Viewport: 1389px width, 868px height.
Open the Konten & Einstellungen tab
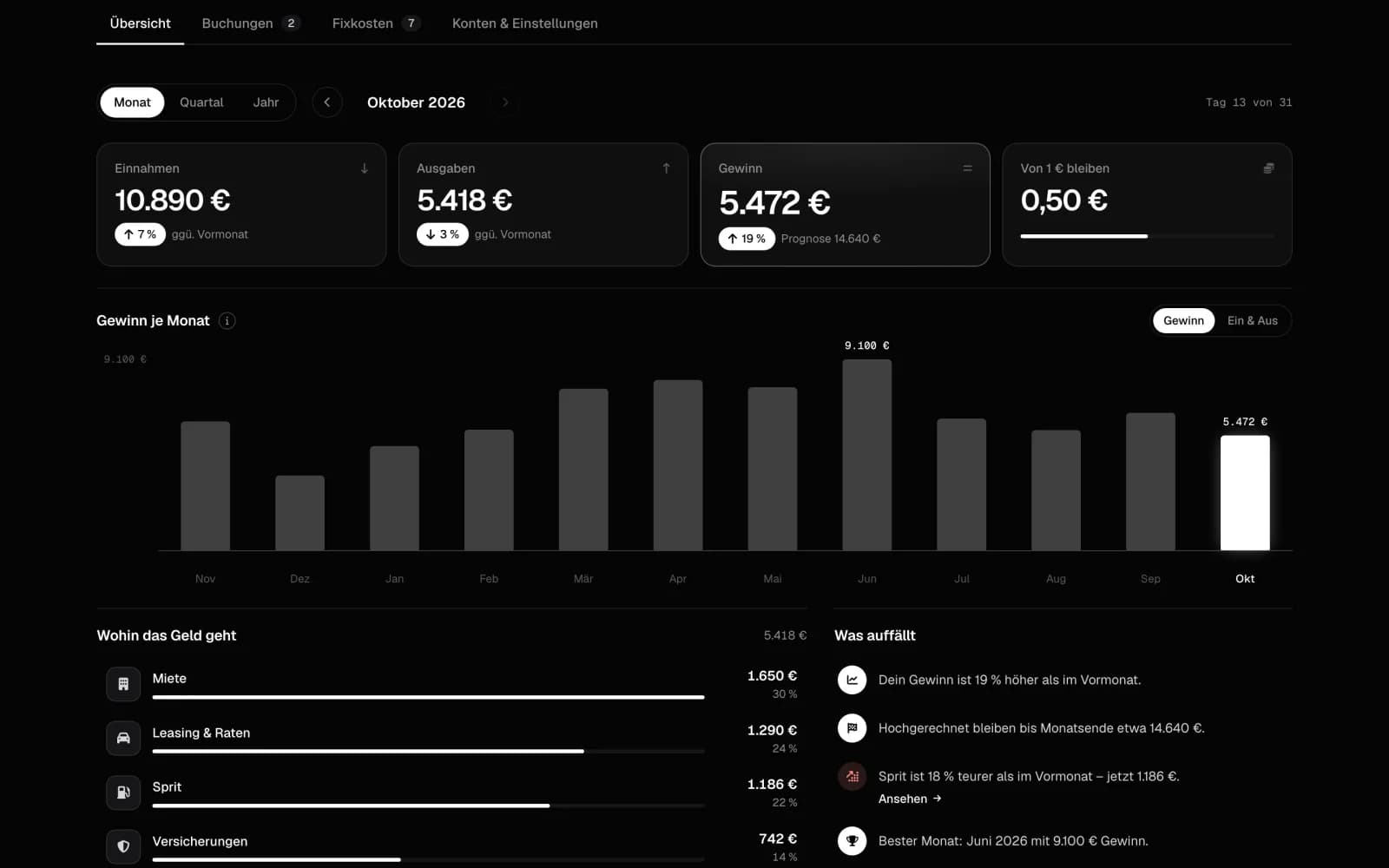(x=524, y=23)
